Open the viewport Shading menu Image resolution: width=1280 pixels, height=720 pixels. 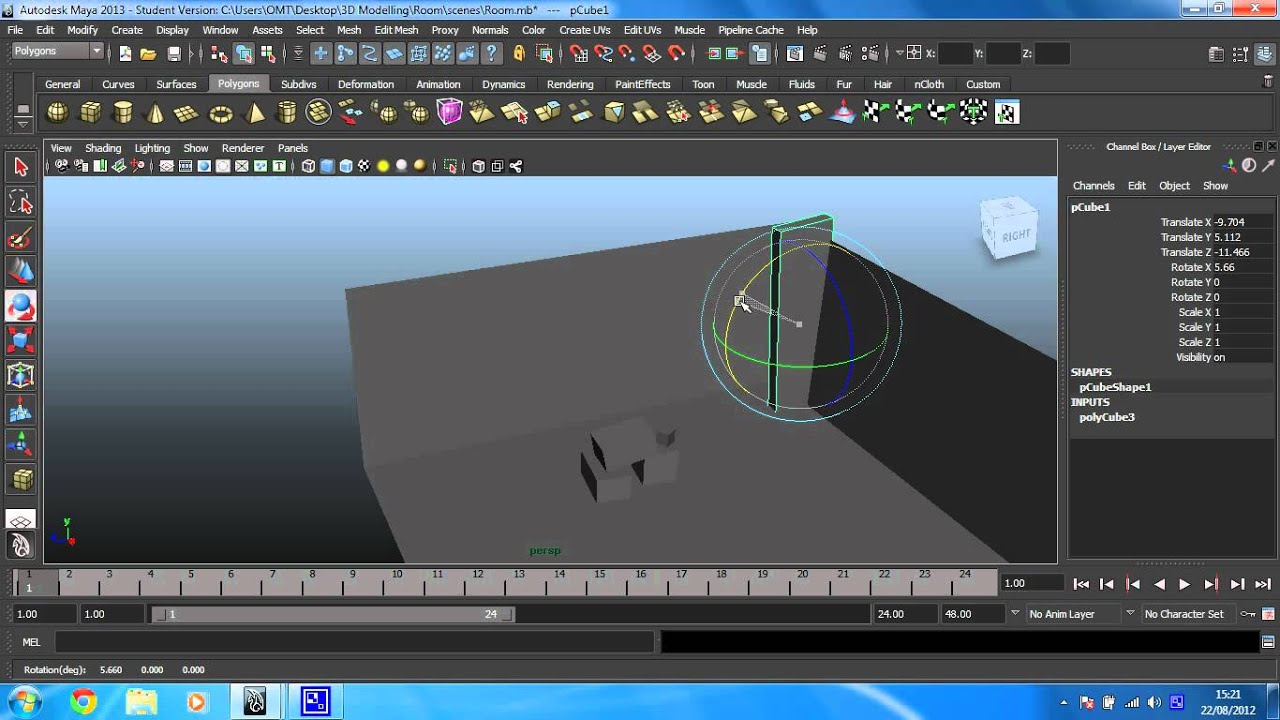pyautogui.click(x=103, y=148)
